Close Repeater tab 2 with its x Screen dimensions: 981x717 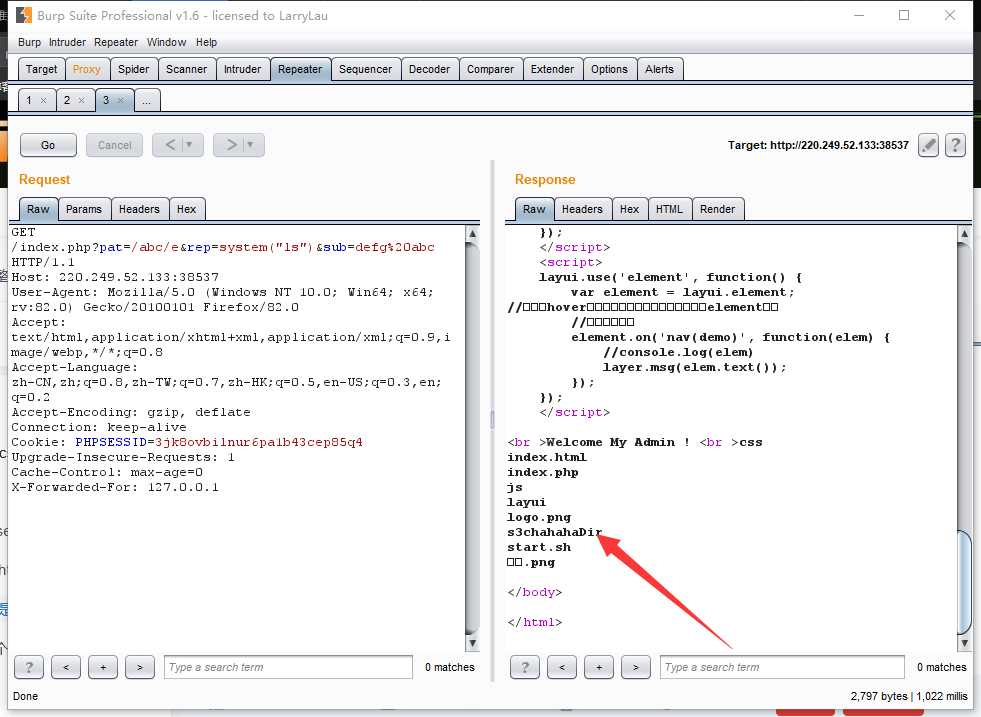(81, 100)
